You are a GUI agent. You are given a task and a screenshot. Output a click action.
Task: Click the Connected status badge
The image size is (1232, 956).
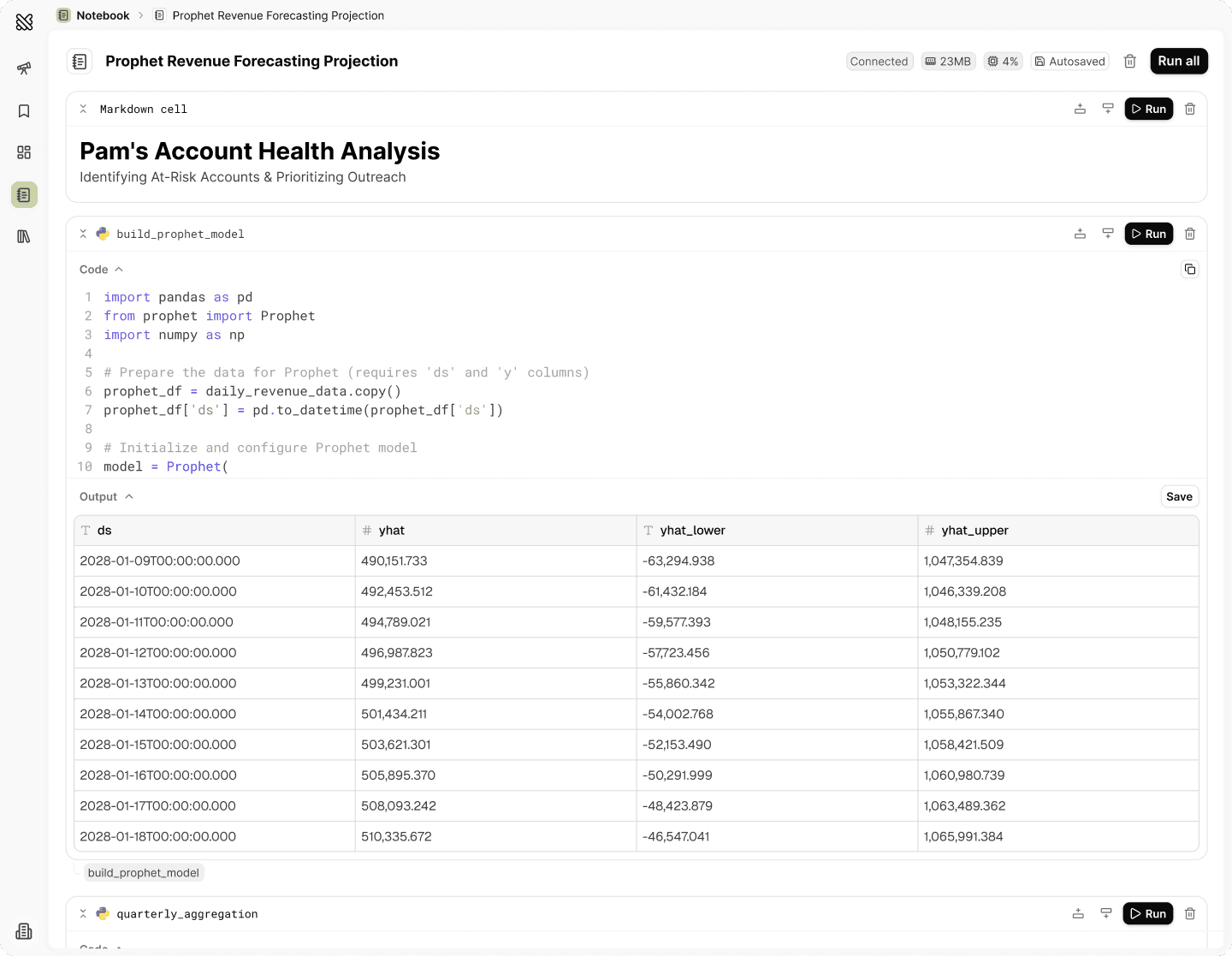click(879, 62)
